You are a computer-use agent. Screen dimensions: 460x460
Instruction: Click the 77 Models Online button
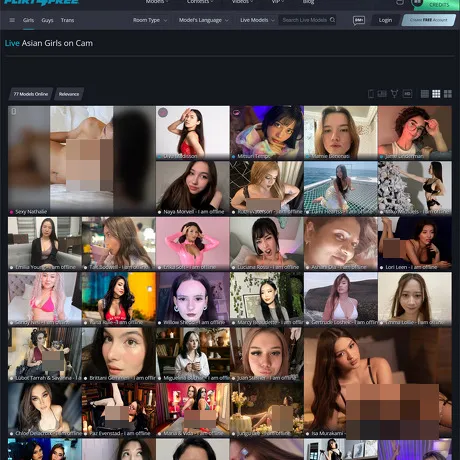[31, 94]
